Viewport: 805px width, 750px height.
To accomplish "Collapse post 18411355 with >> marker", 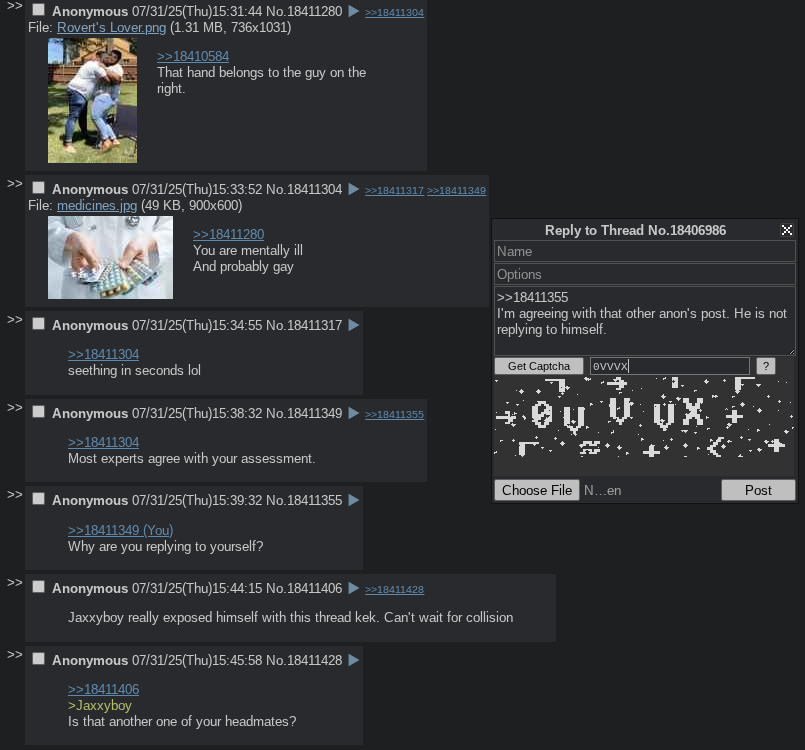I will tap(15, 495).
